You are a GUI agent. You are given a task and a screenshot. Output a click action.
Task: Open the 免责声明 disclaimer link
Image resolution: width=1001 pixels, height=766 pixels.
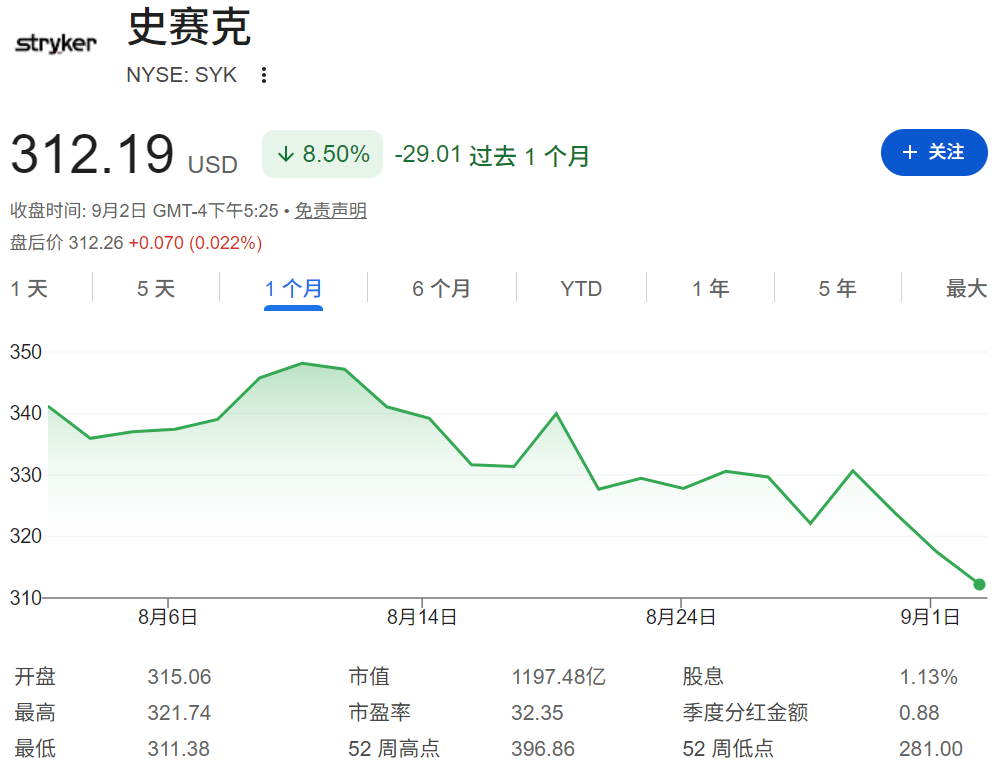pyautogui.click(x=331, y=211)
